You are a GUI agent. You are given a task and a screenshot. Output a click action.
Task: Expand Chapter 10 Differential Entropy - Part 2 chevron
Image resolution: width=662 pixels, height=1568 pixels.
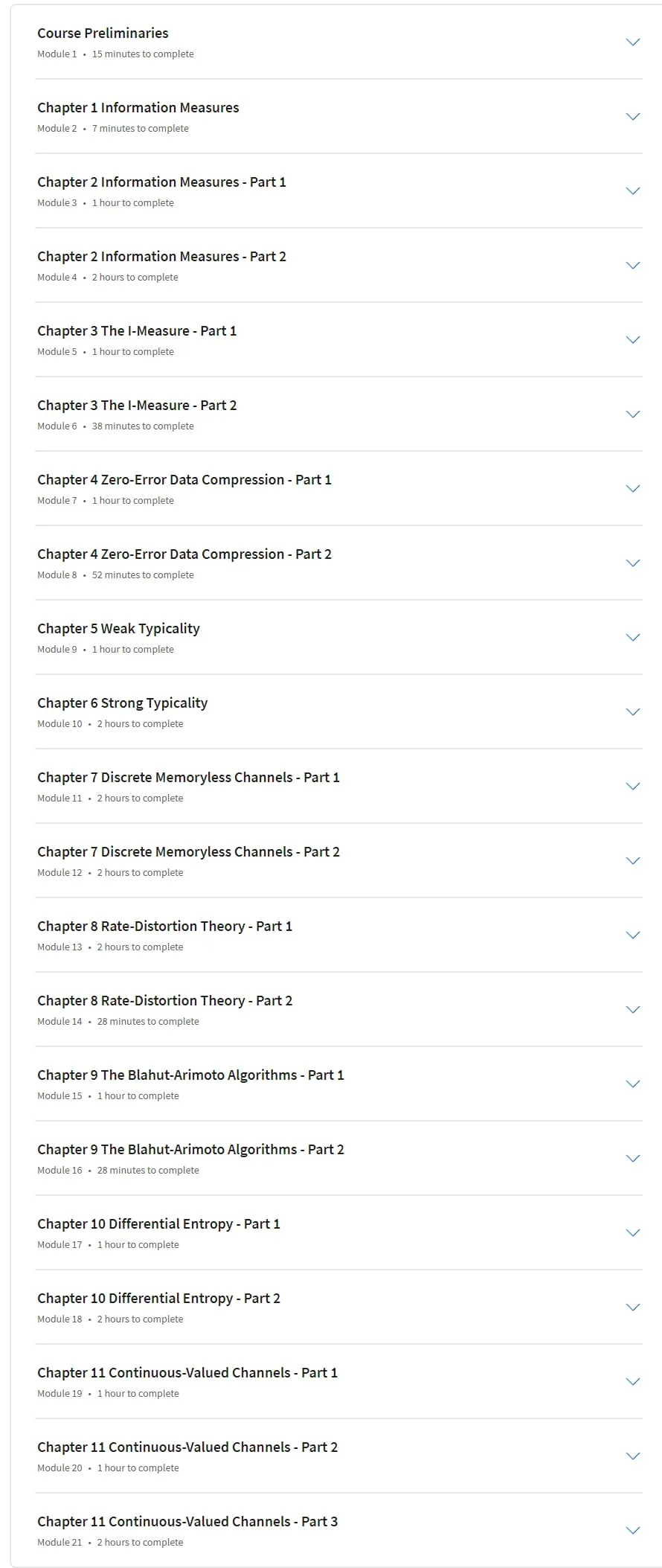click(633, 1308)
